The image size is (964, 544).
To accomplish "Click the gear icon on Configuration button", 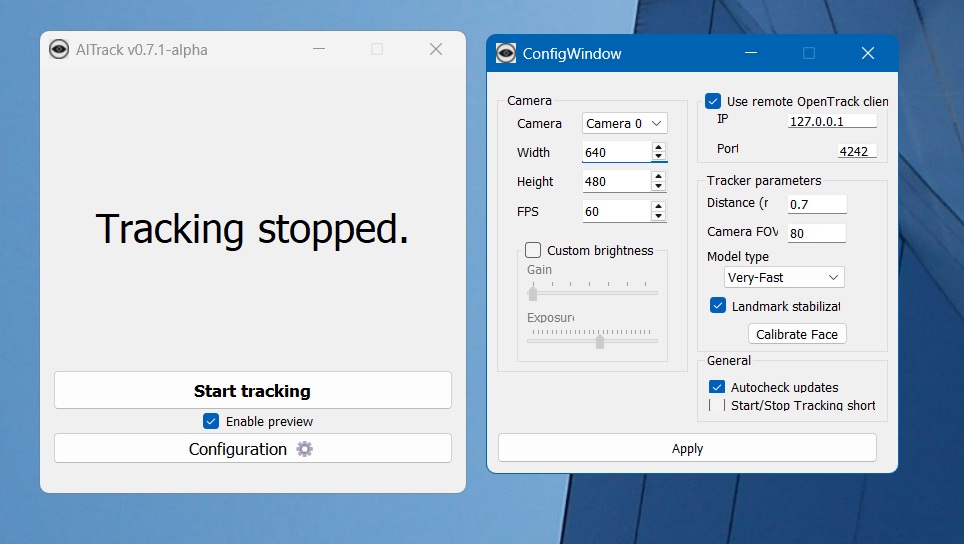I will pyautogui.click(x=304, y=449).
